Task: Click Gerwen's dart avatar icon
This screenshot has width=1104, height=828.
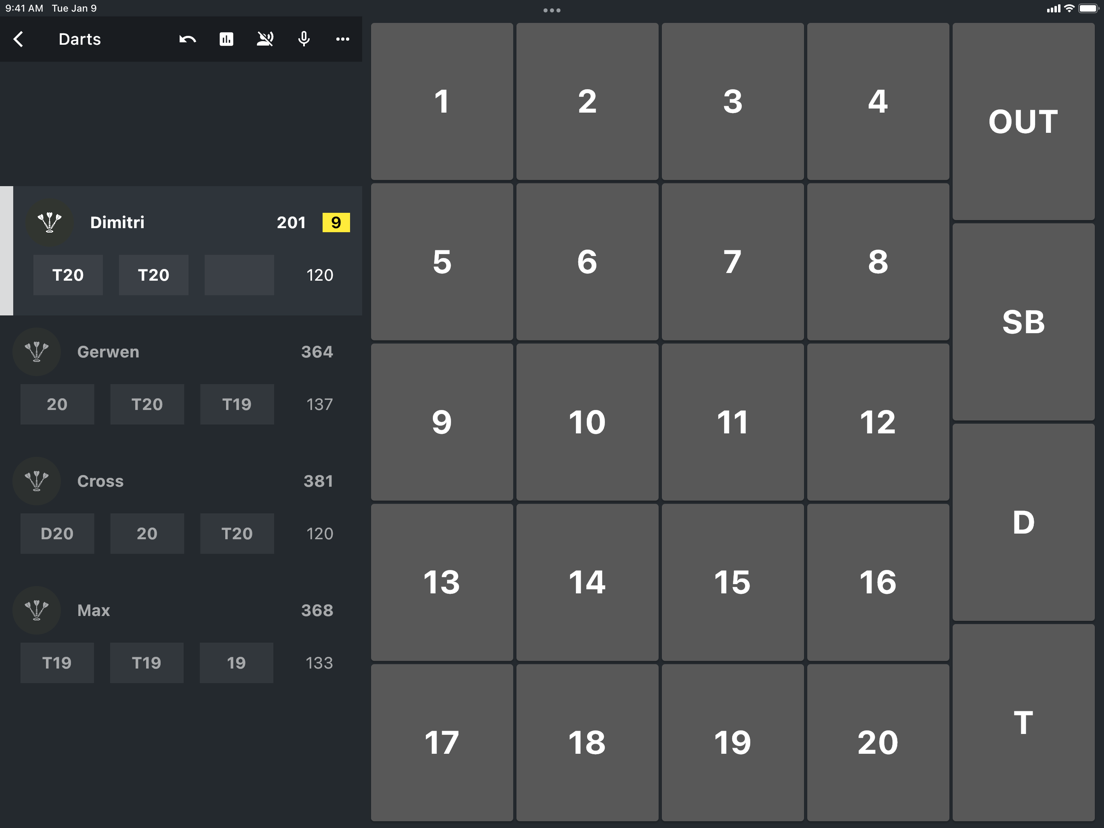Action: (37, 352)
